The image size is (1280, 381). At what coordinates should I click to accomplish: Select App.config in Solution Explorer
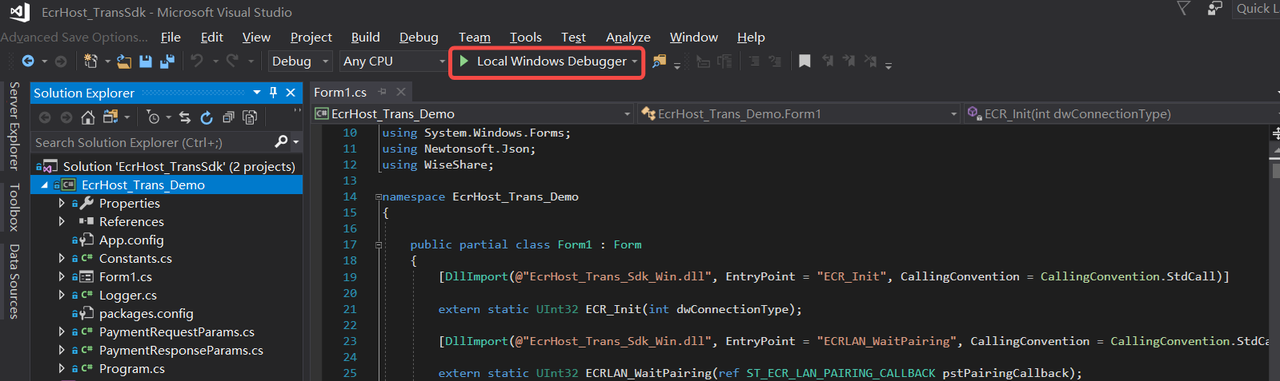[131, 240]
